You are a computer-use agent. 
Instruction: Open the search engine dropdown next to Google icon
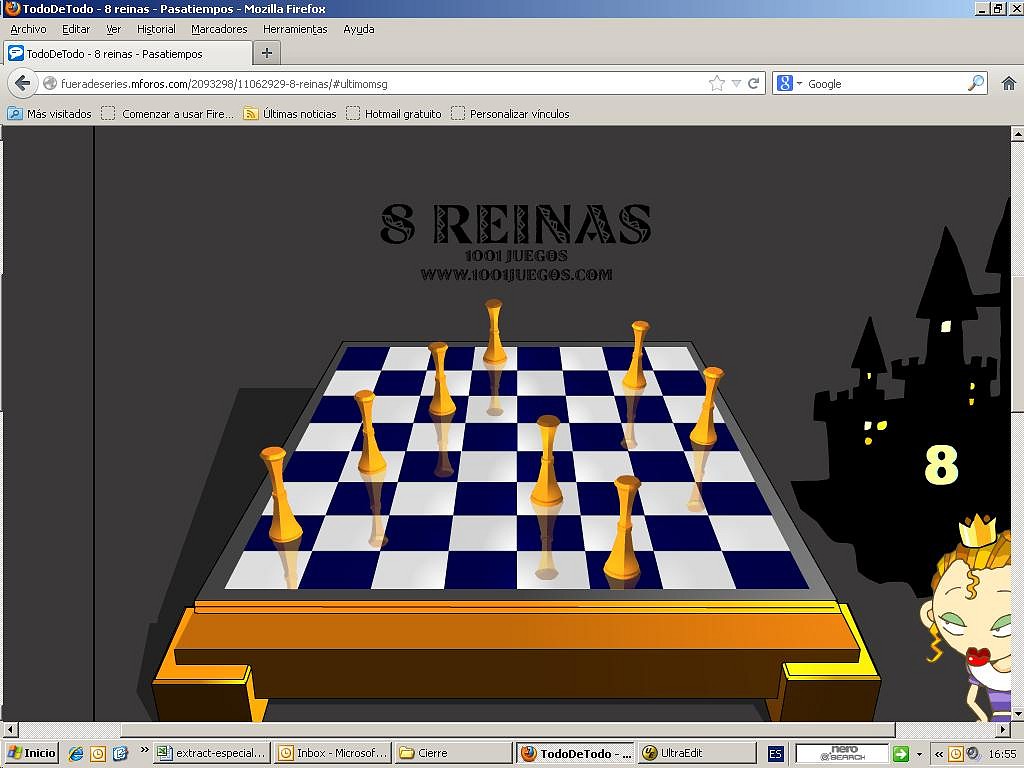[x=799, y=84]
